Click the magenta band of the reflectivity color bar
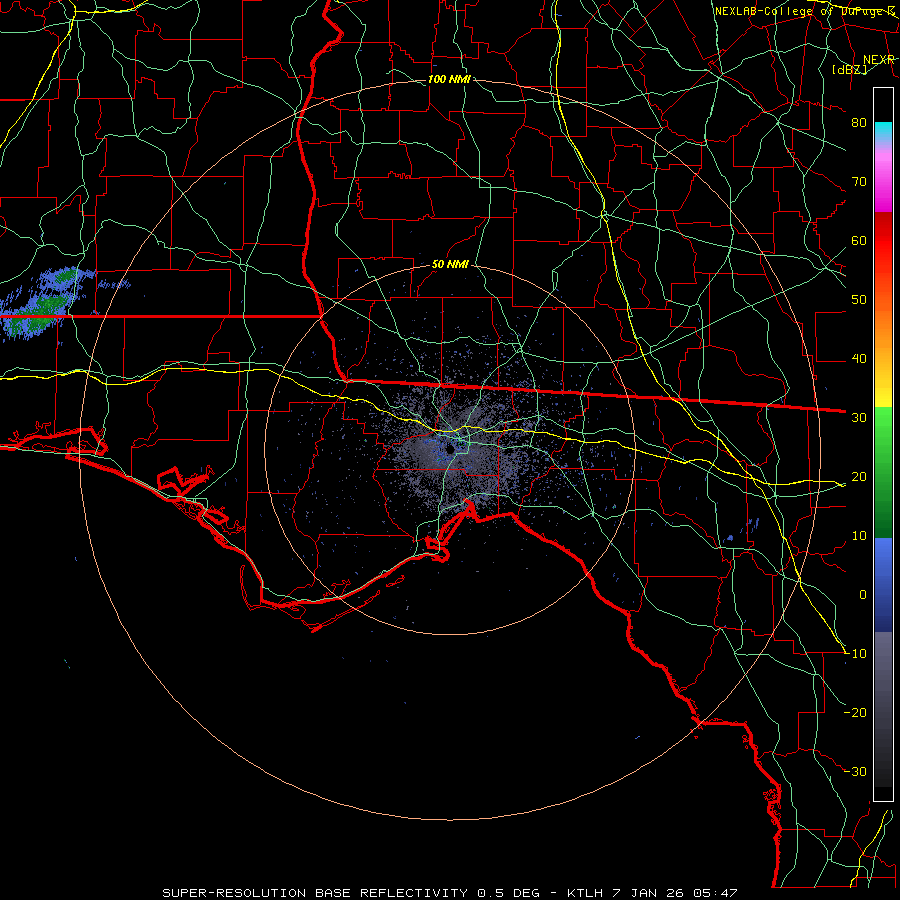This screenshot has width=900, height=900. click(x=883, y=178)
